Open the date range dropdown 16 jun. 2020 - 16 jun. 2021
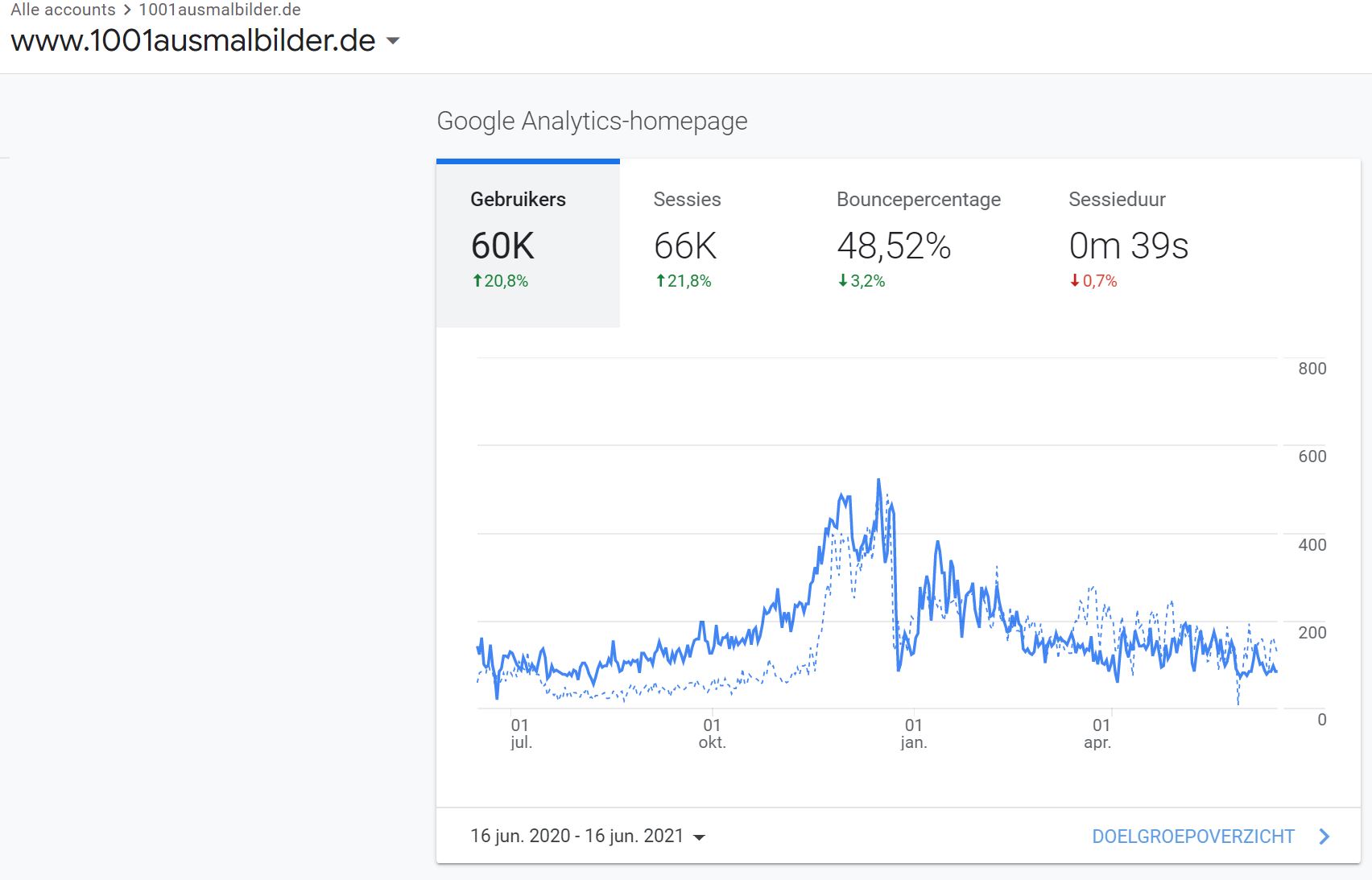This screenshot has height=880, width=1372. tap(588, 836)
